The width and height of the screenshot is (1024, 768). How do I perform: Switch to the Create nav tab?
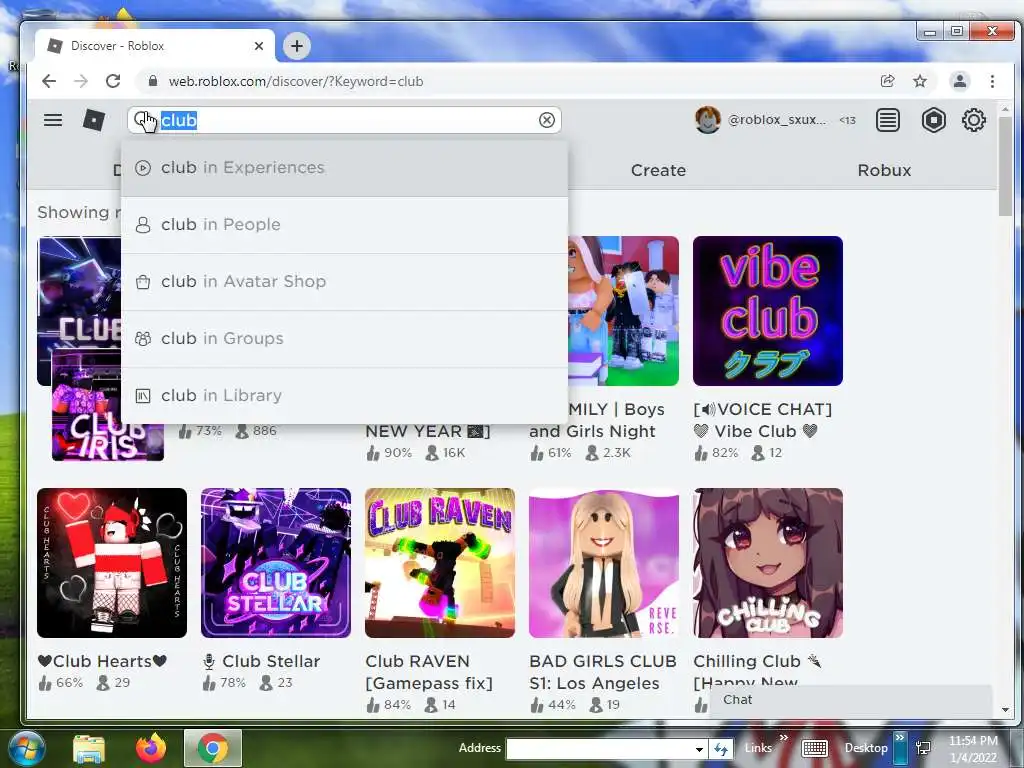[658, 170]
